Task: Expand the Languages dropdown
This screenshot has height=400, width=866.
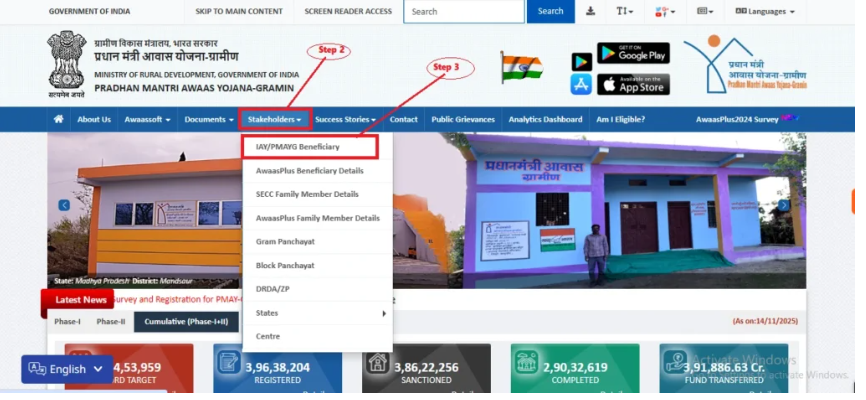Action: (765, 12)
